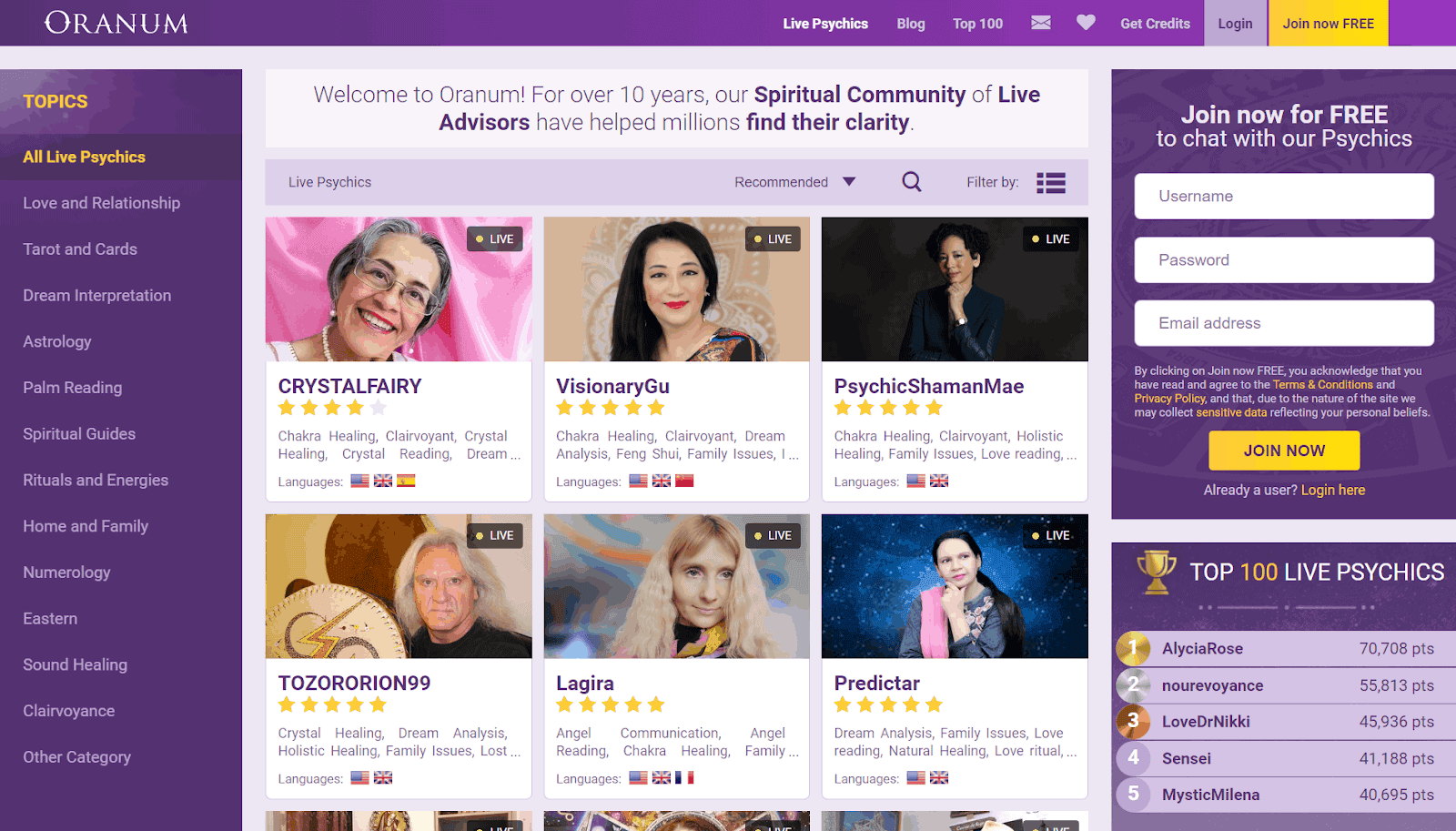Open the messages envelope icon
Screen dimensions: 1456x831
(1041, 23)
